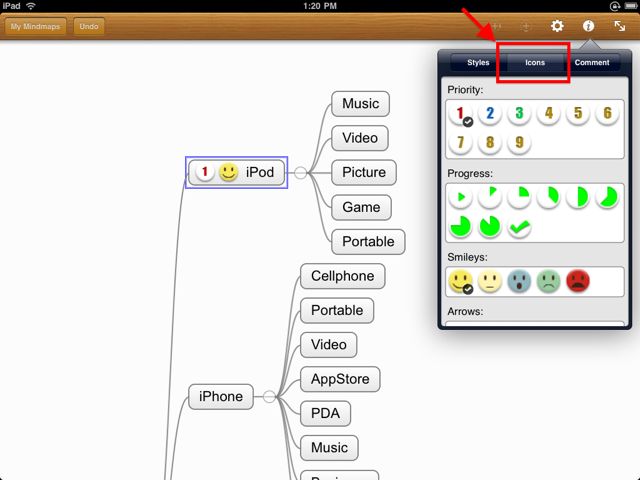Select the Portable node under iPod

tap(368, 242)
